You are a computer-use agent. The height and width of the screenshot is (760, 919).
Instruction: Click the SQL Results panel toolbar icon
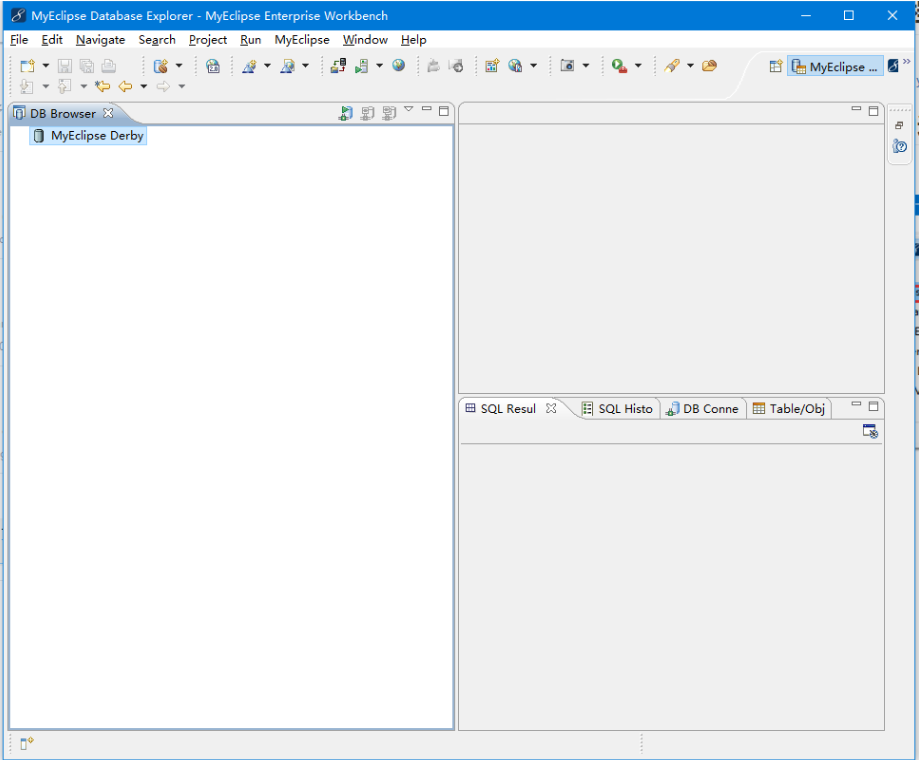click(x=870, y=431)
